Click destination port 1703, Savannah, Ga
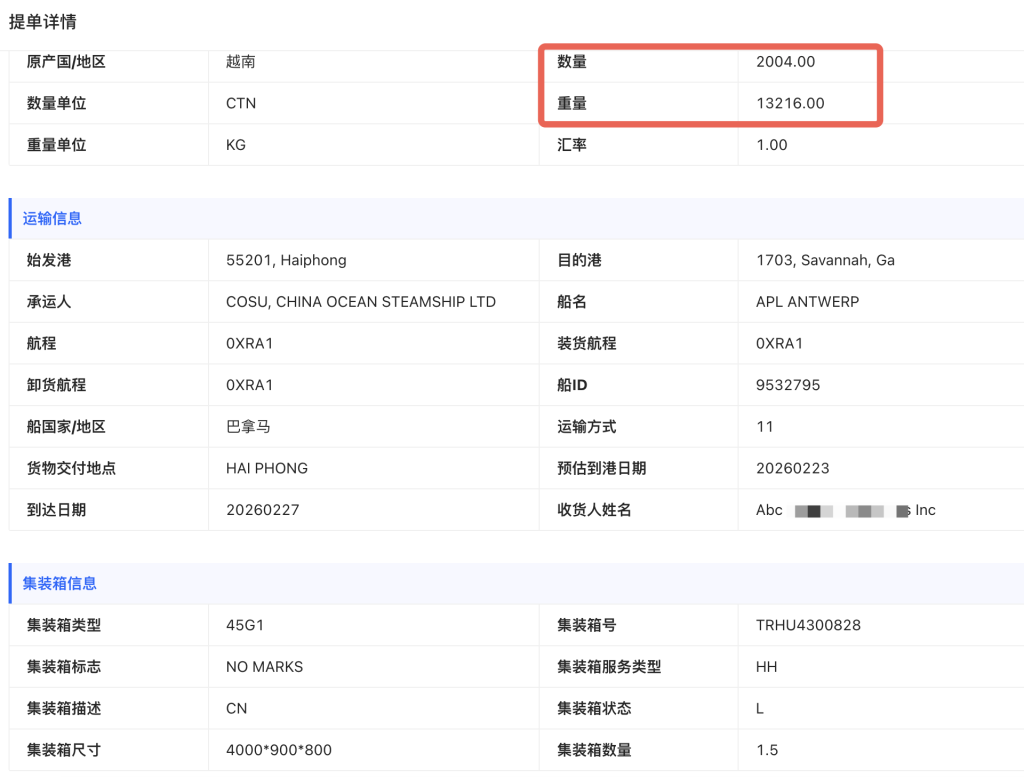1024x777 pixels. tap(825, 260)
